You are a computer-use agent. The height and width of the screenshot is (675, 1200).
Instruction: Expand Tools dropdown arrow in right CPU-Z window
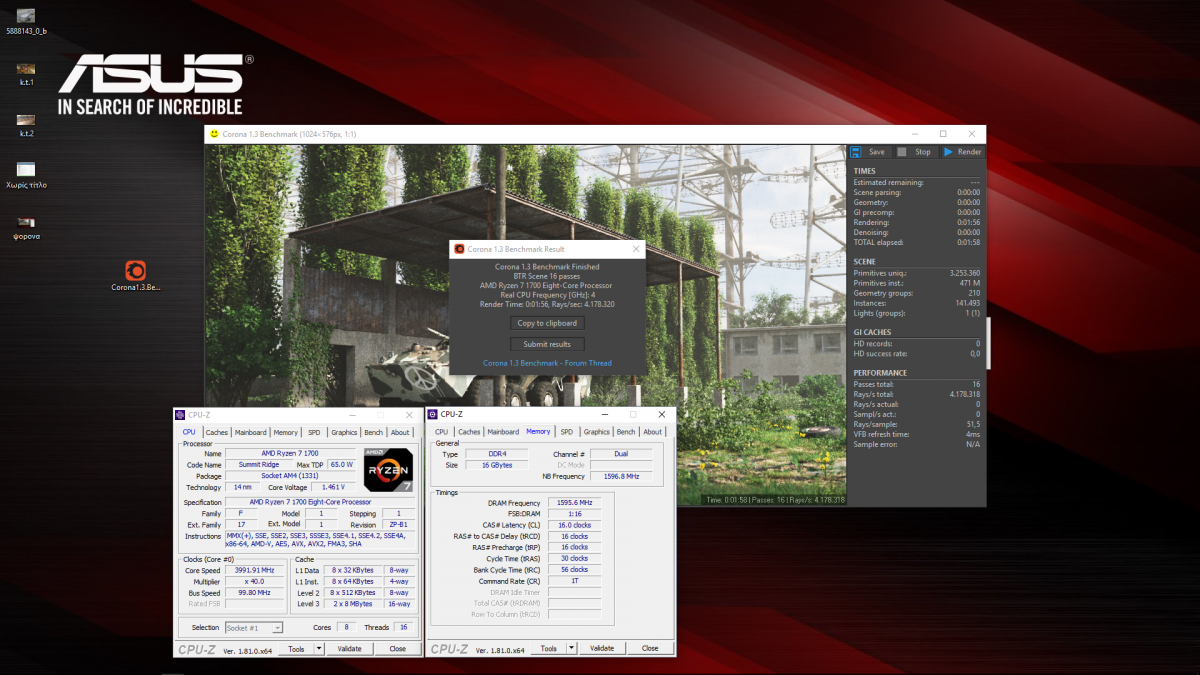[571, 649]
